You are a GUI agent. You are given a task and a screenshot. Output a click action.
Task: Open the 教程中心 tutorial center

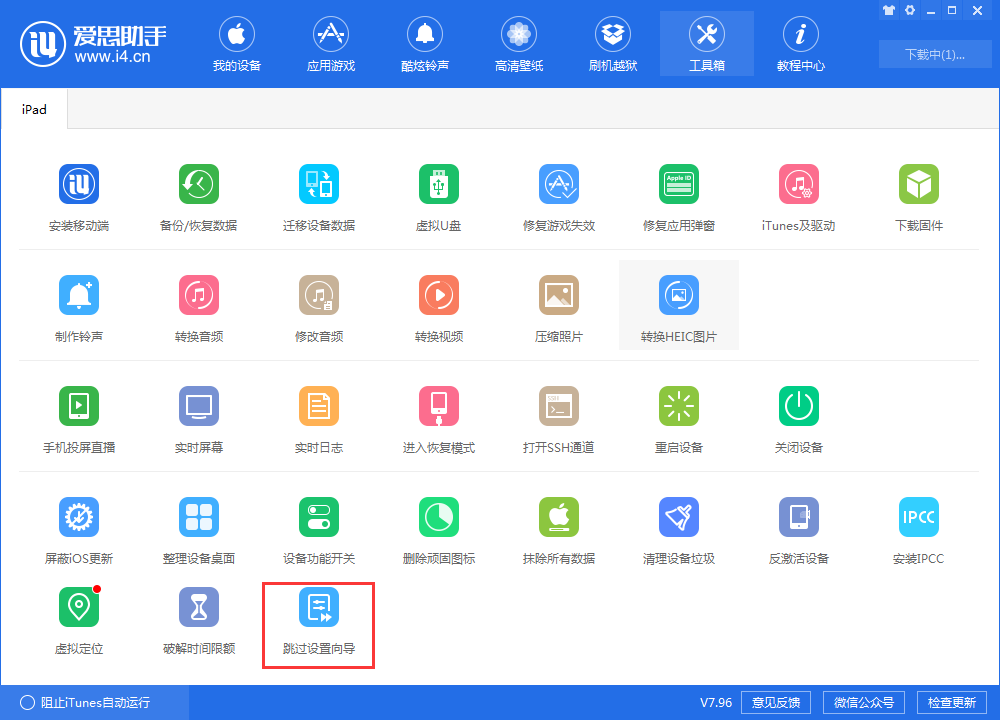click(x=800, y=43)
